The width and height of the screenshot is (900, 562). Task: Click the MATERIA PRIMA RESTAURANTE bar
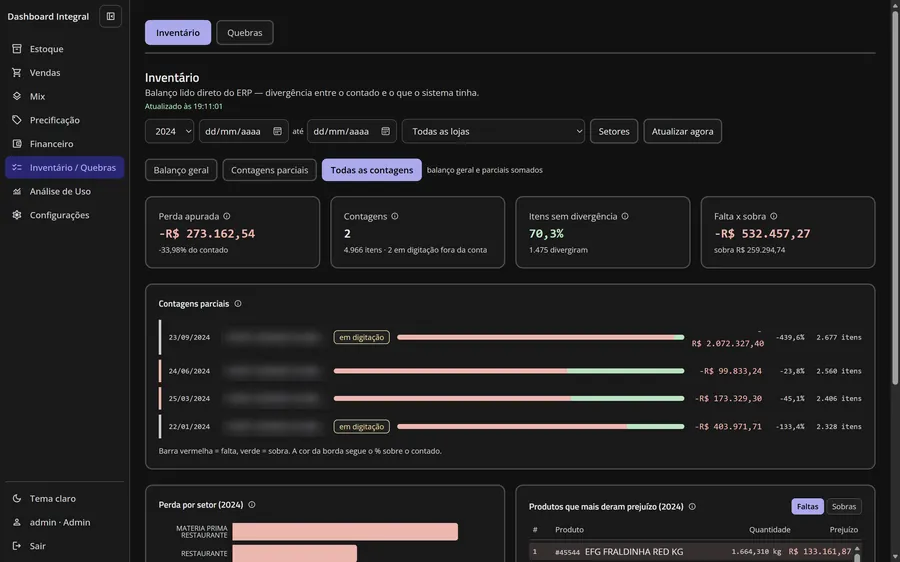pos(345,532)
